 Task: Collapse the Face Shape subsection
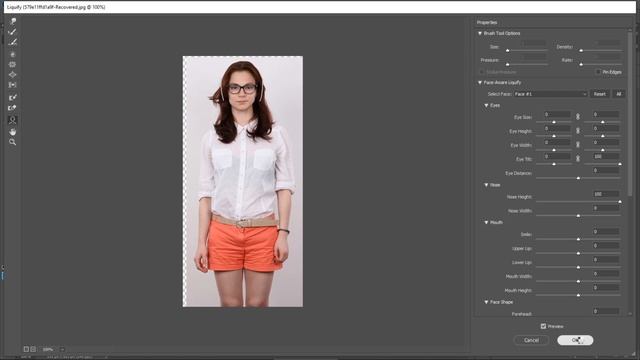pyautogui.click(x=486, y=302)
